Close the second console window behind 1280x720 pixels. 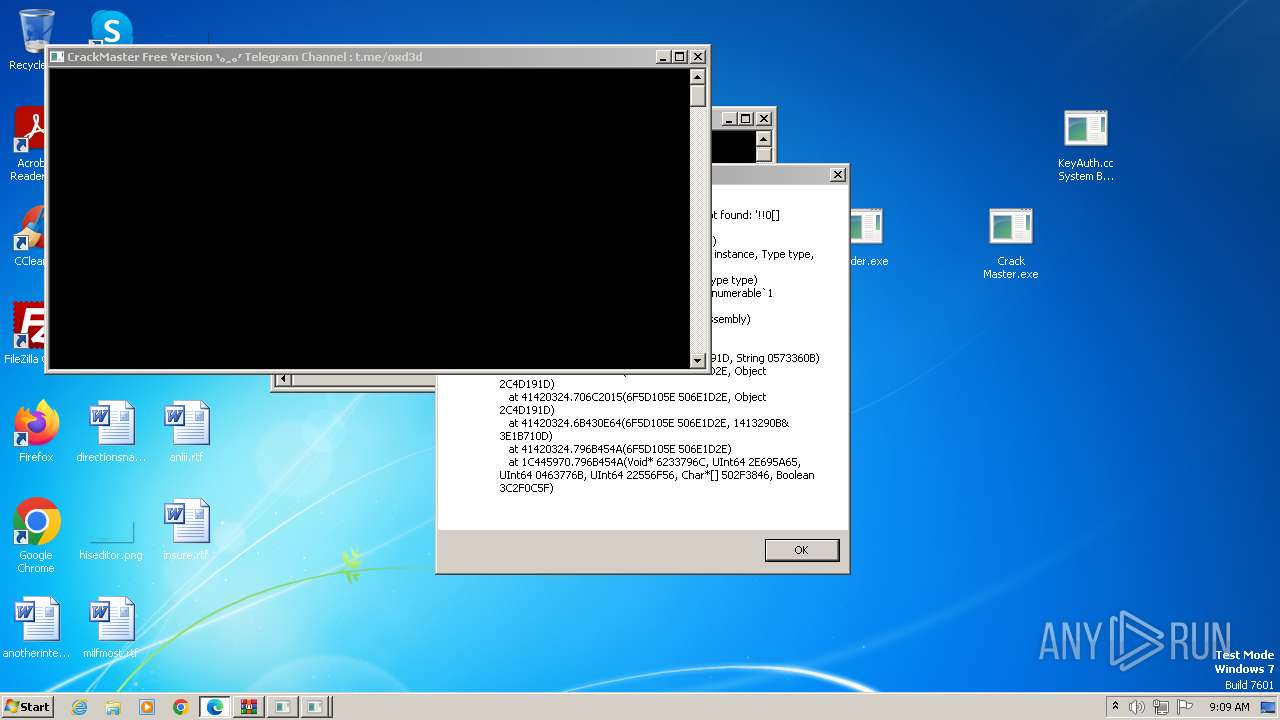(763, 119)
